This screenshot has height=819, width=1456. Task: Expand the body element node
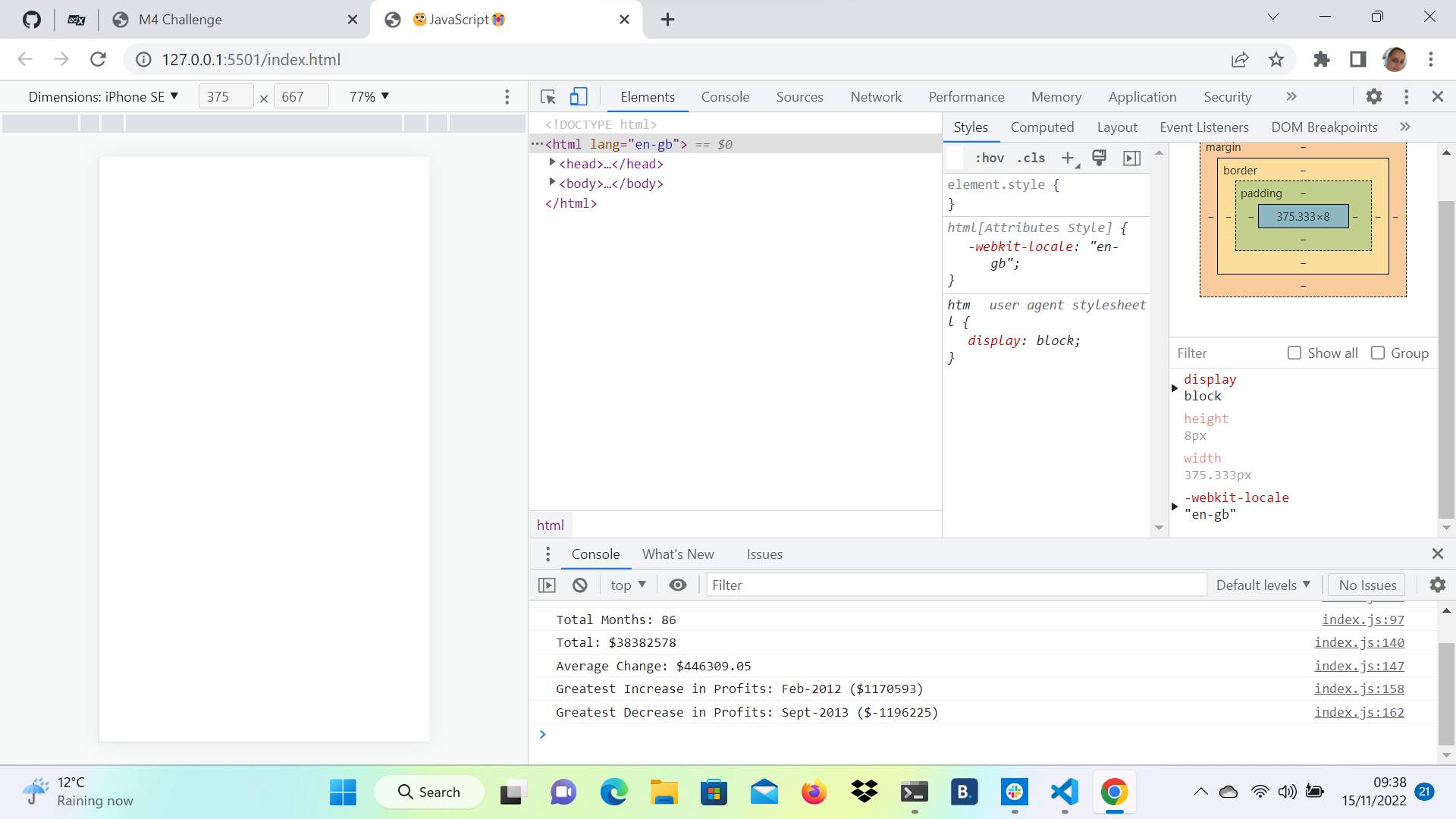click(x=552, y=183)
